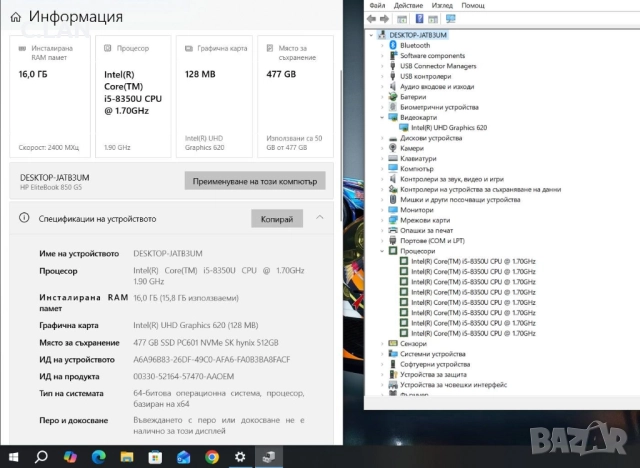Click the Settings window vertical scrollbar
The image size is (640, 468).
[341, 145]
